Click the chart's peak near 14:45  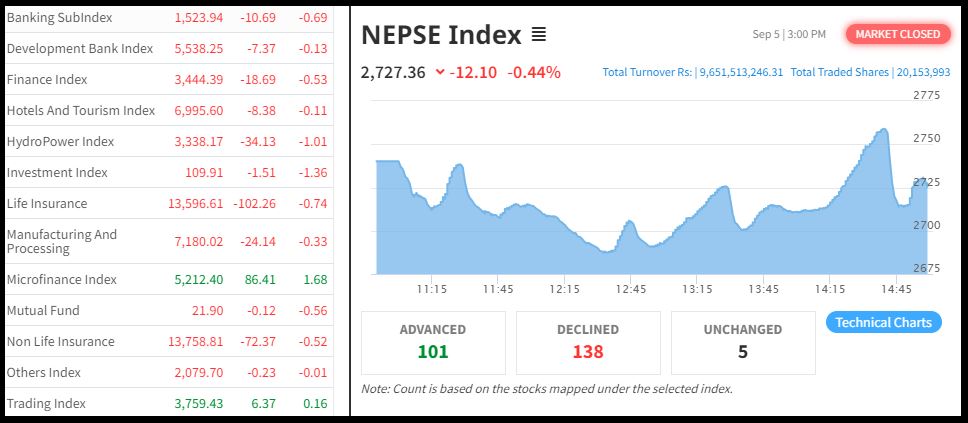(883, 130)
